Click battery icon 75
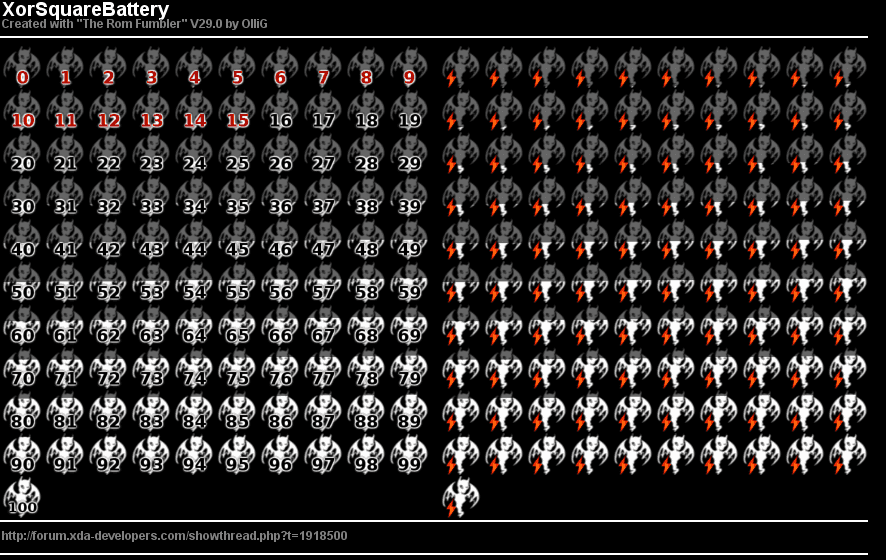This screenshot has width=886, height=560. coord(237,368)
